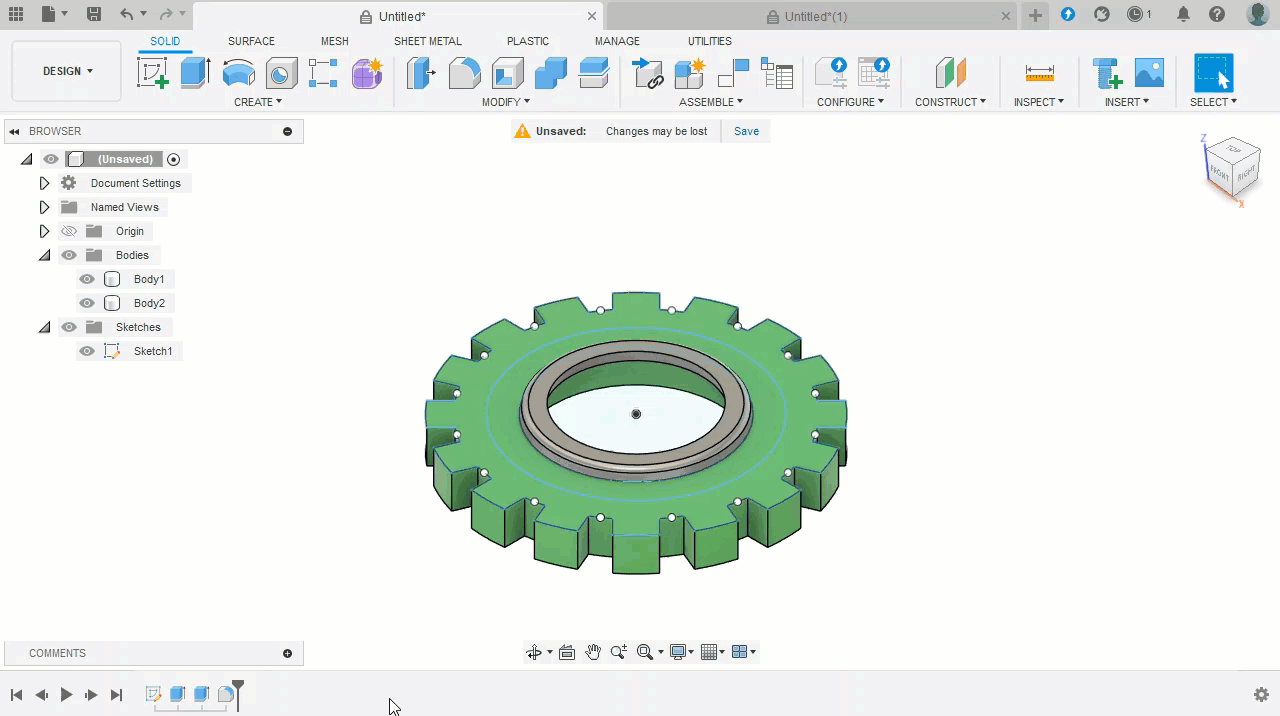This screenshot has height=716, width=1280.
Task: Click the Save link in warning bar
Action: click(746, 131)
